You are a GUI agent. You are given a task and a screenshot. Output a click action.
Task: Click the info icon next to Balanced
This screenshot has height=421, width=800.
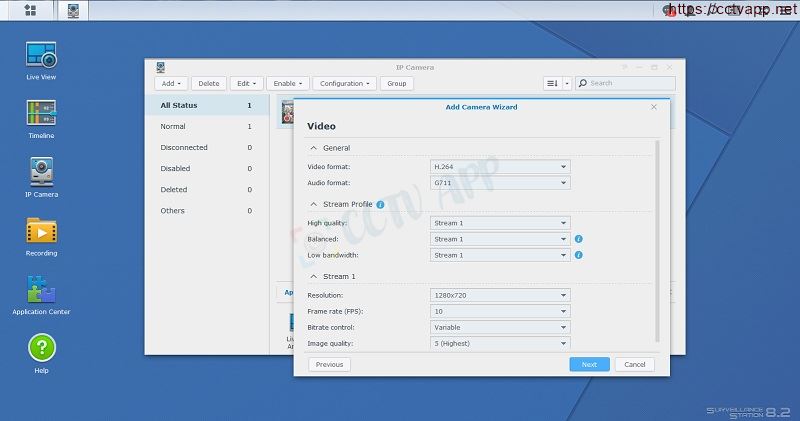(578, 239)
